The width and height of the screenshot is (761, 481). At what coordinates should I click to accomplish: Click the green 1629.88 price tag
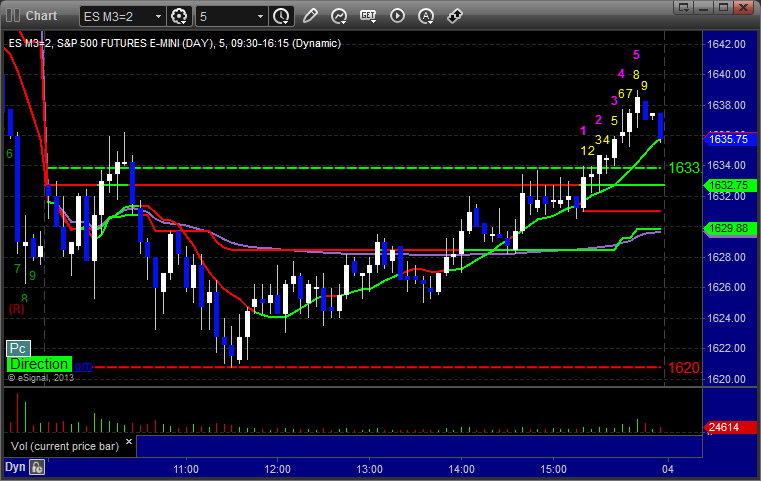point(729,228)
